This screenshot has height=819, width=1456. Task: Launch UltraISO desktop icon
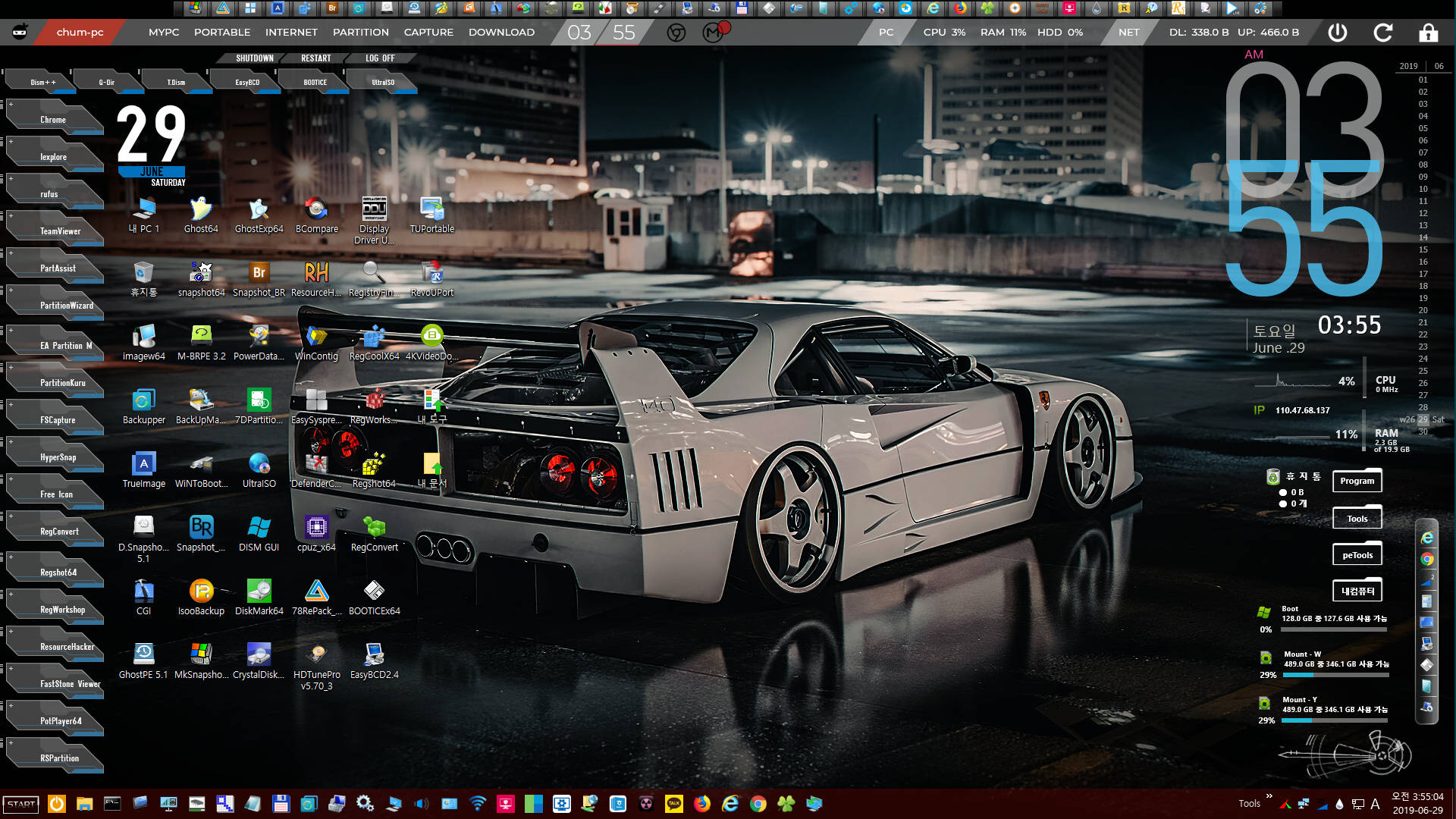tap(259, 469)
